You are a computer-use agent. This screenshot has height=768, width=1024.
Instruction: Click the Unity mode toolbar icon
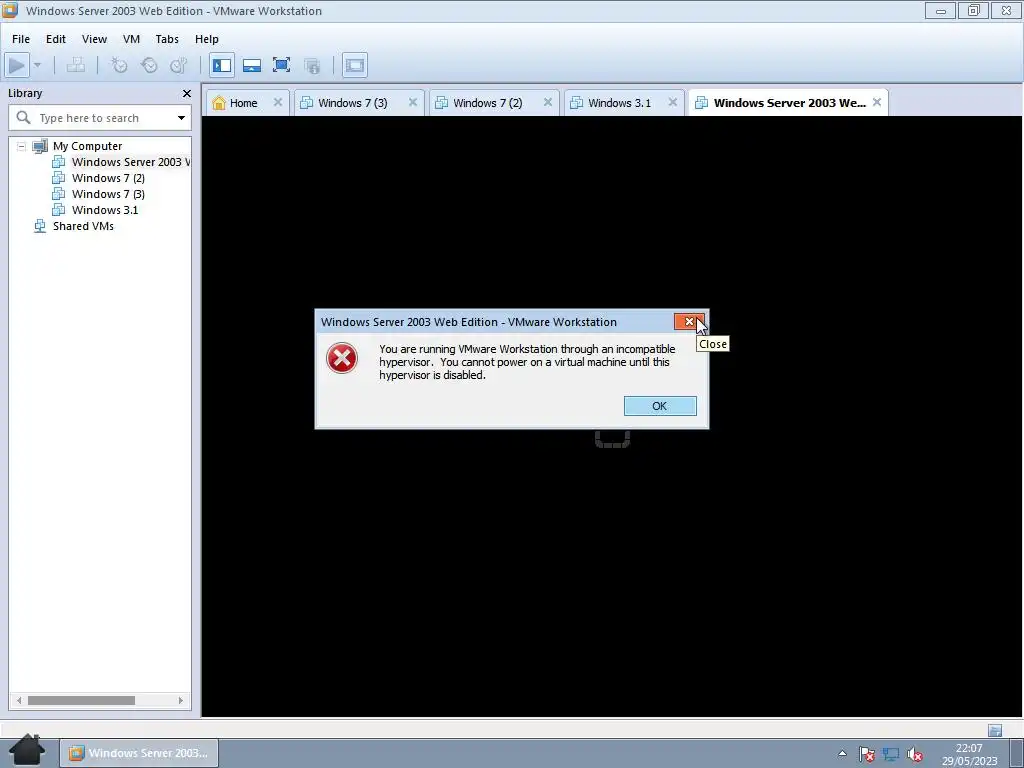(x=312, y=65)
